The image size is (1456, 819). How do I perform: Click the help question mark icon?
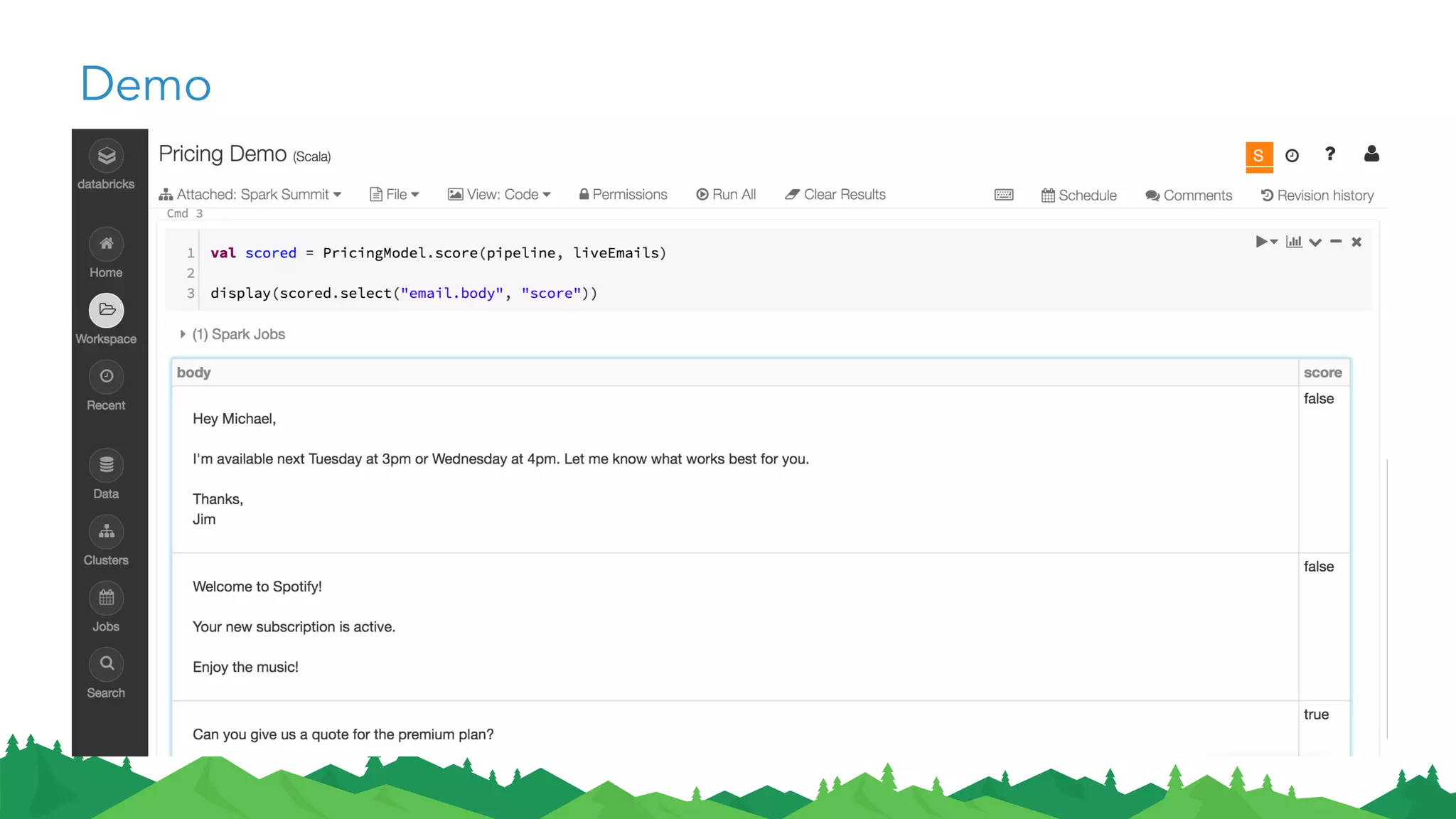1330,154
